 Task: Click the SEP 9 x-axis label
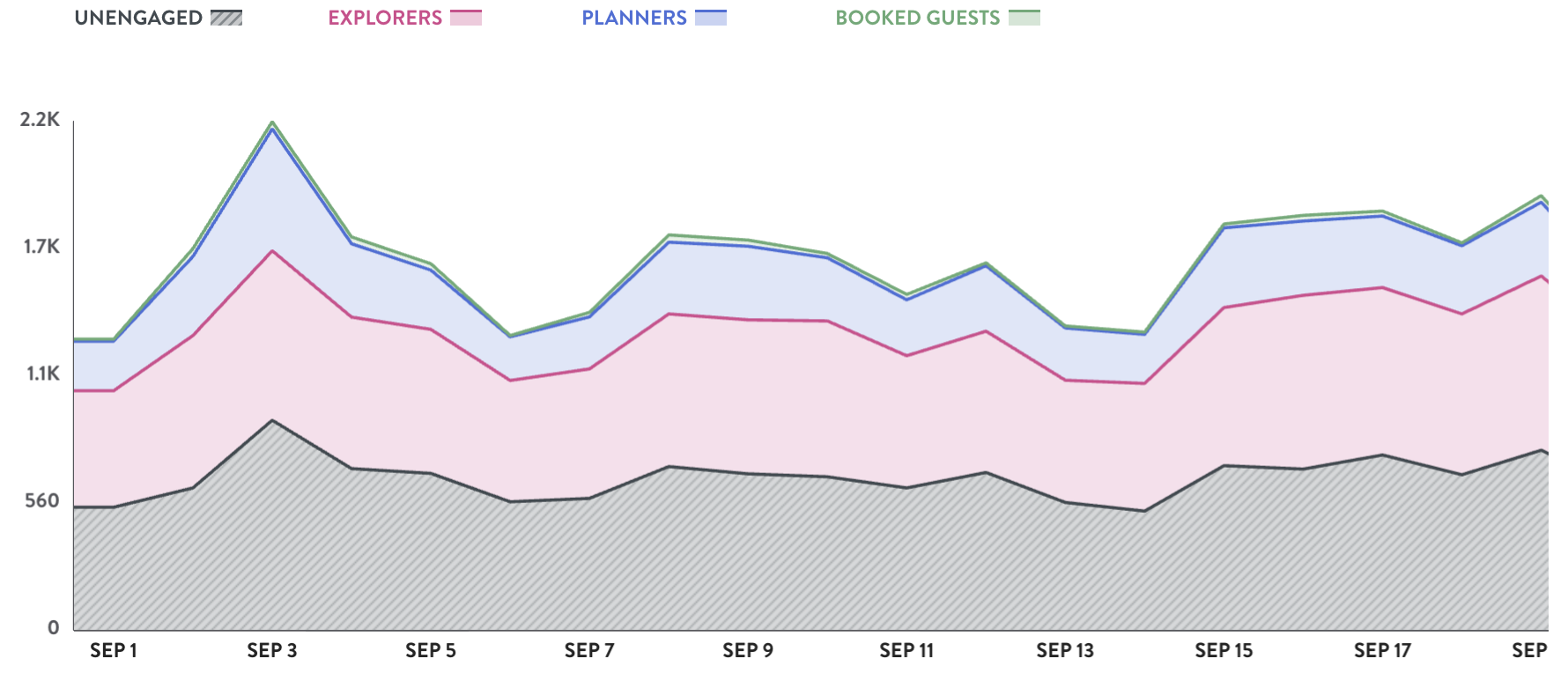pyautogui.click(x=748, y=651)
